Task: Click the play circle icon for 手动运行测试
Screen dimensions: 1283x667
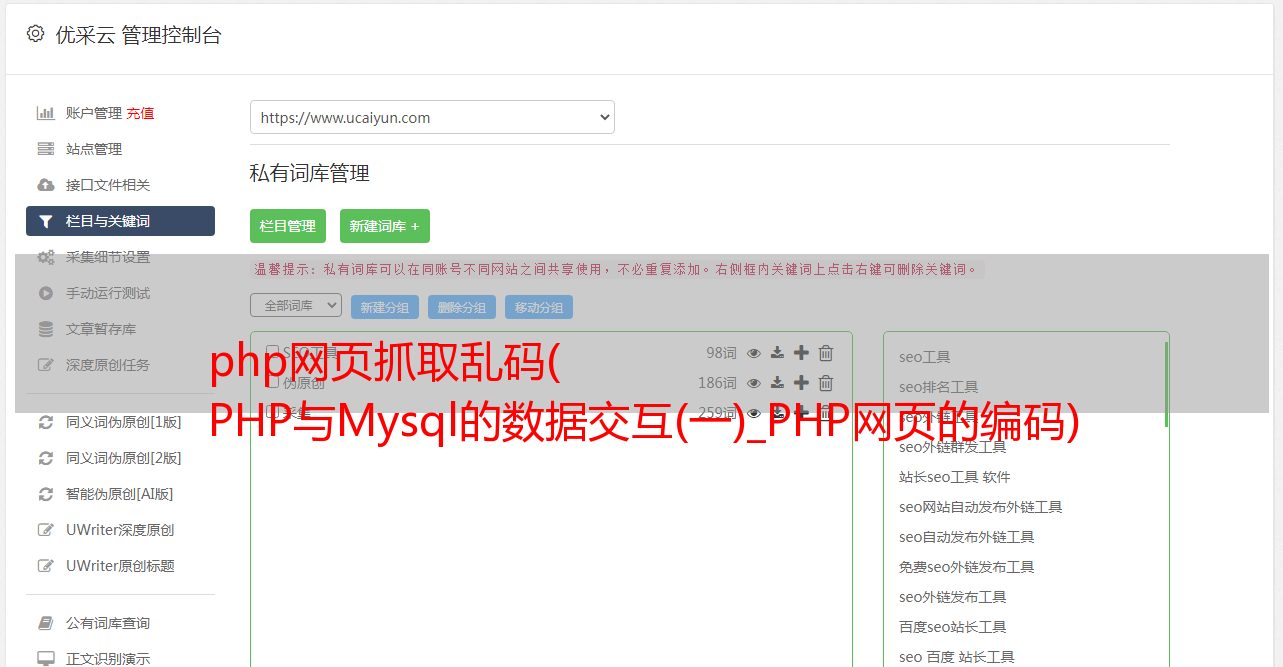Action: pos(46,293)
